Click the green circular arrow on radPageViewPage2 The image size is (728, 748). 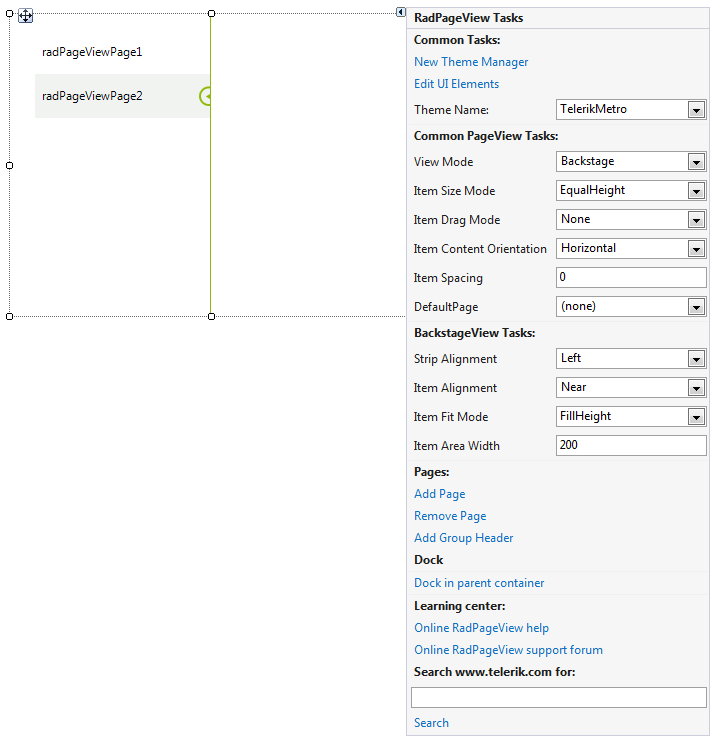click(x=205, y=96)
